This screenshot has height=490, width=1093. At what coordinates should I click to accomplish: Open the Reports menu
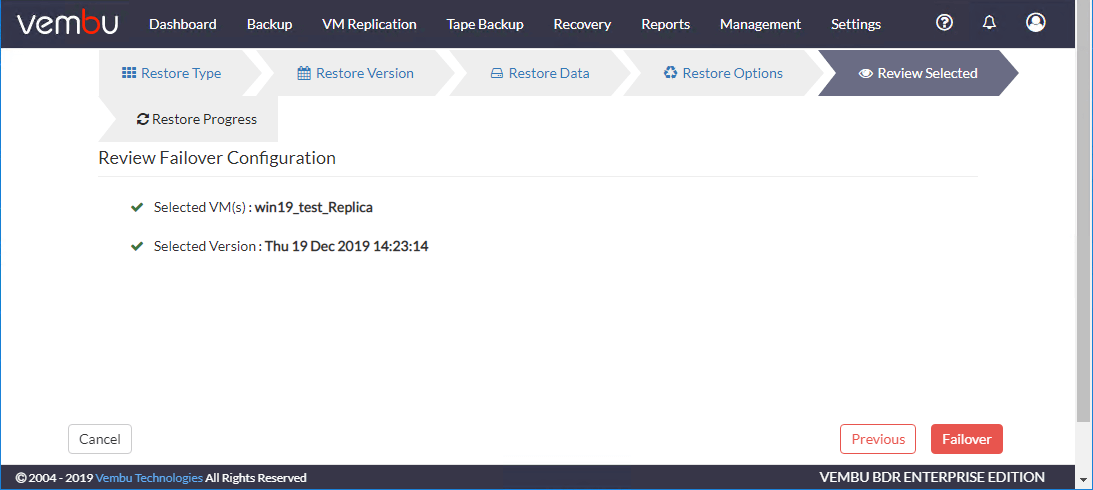click(x=666, y=24)
